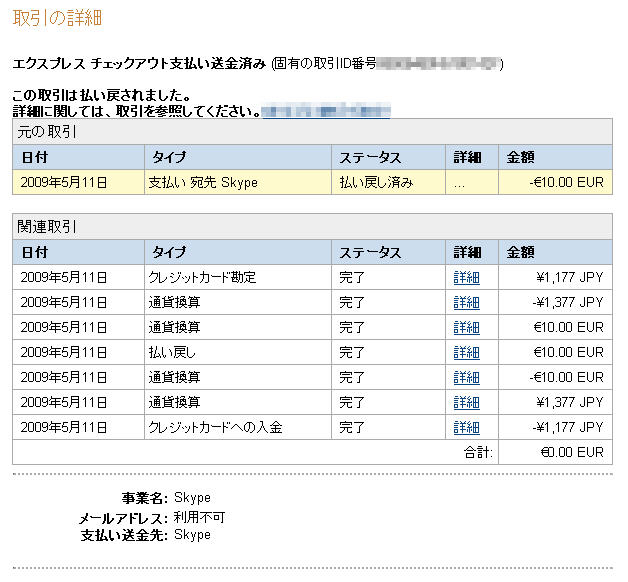Open 詳細 link for クレジットカード勘定 row
The image size is (628, 582).
click(466, 278)
